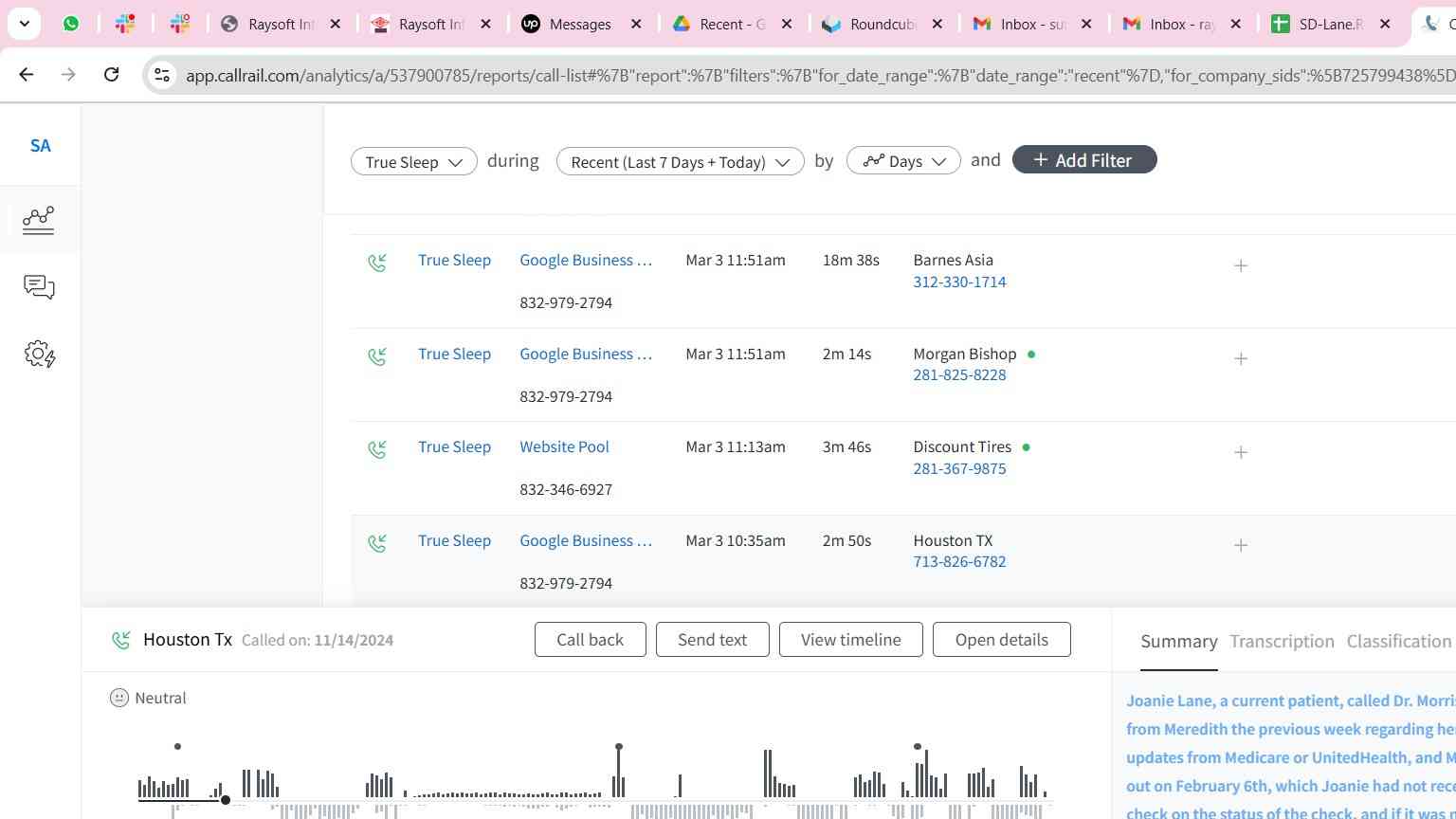Add tag plus icon on Morgan Bishop row
This screenshot has height=819, width=1456.
coord(1241,358)
